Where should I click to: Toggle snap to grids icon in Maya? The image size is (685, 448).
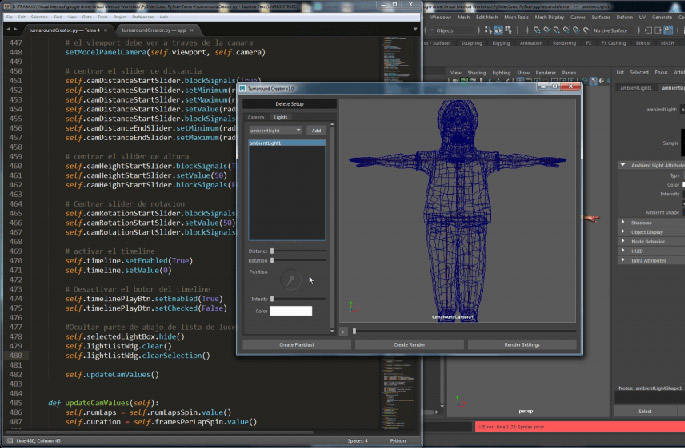pos(537,30)
